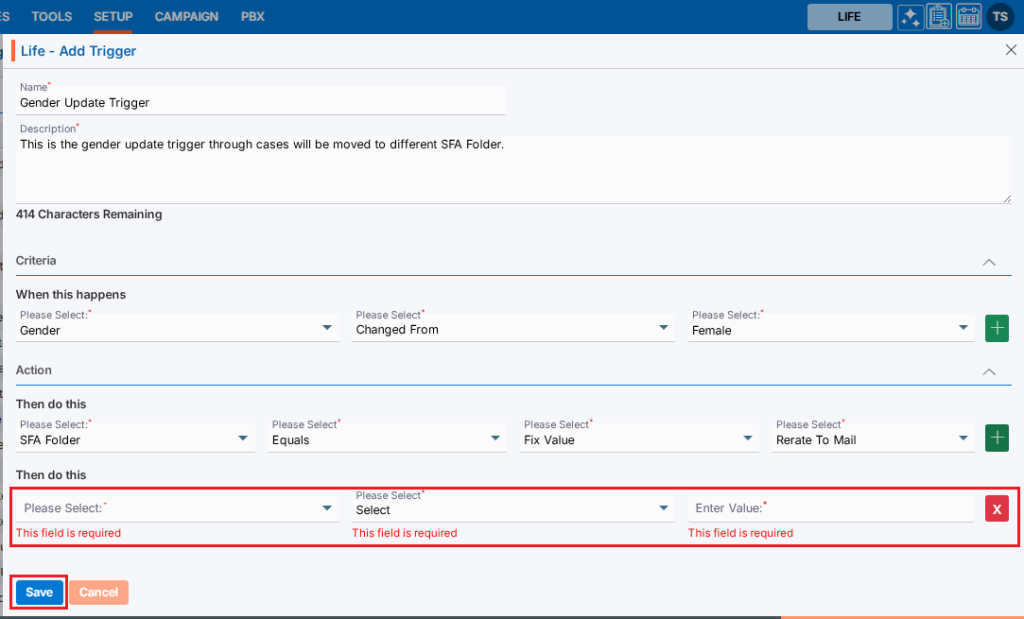This screenshot has width=1024, height=619.
Task: Remove the empty action row with red X
Action: (997, 508)
